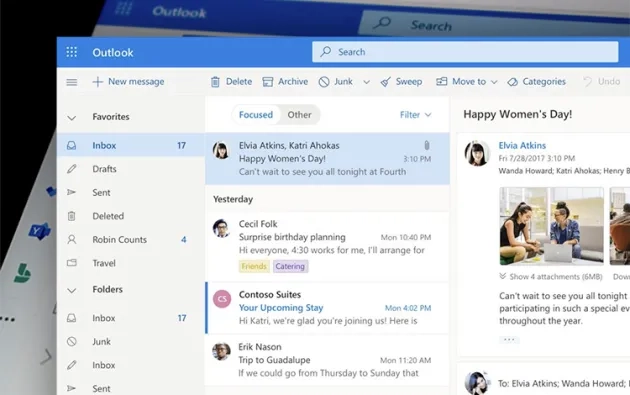Mark message as Junk
The height and width of the screenshot is (395, 630).
336,82
